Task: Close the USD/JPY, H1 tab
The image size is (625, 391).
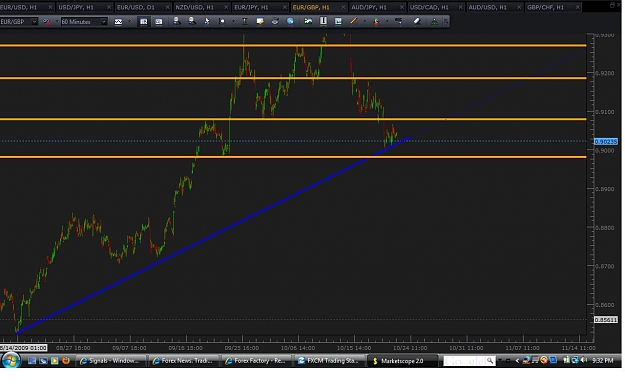Action: [108, 8]
